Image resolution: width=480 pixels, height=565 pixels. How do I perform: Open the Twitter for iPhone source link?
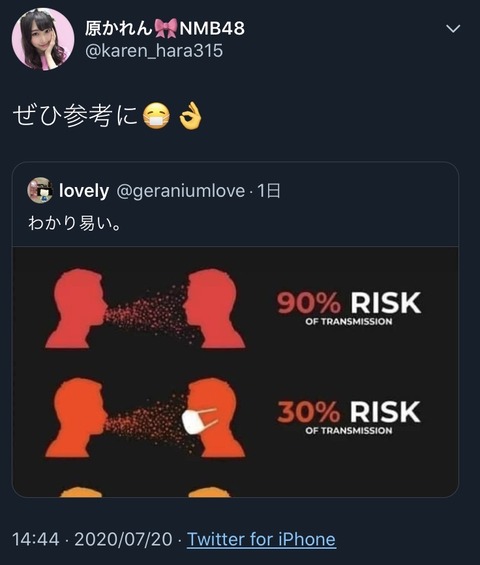tap(262, 539)
